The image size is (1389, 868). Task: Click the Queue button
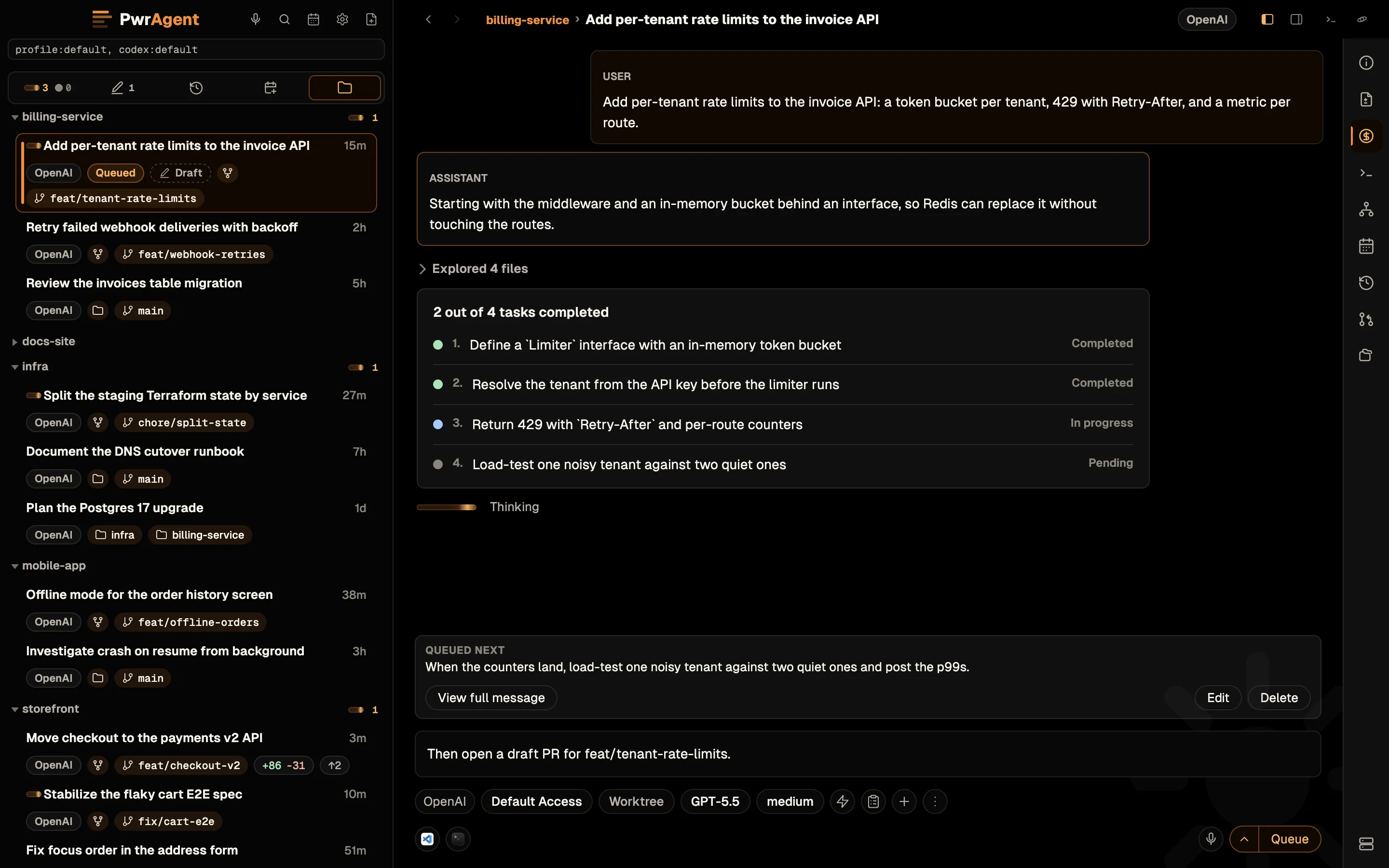[x=1290, y=839]
